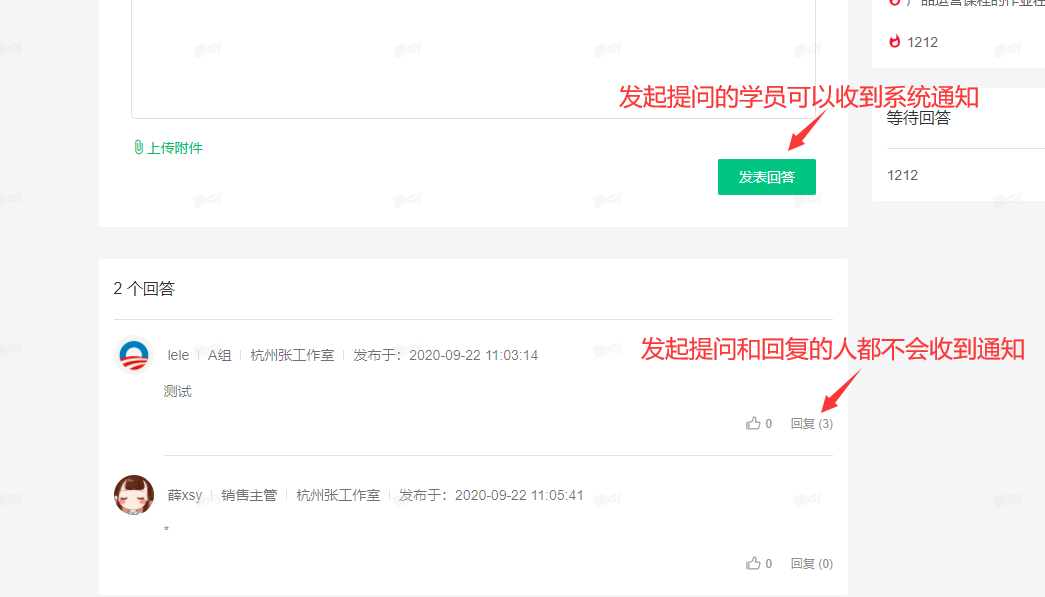Click inside the answer text area

473,59
